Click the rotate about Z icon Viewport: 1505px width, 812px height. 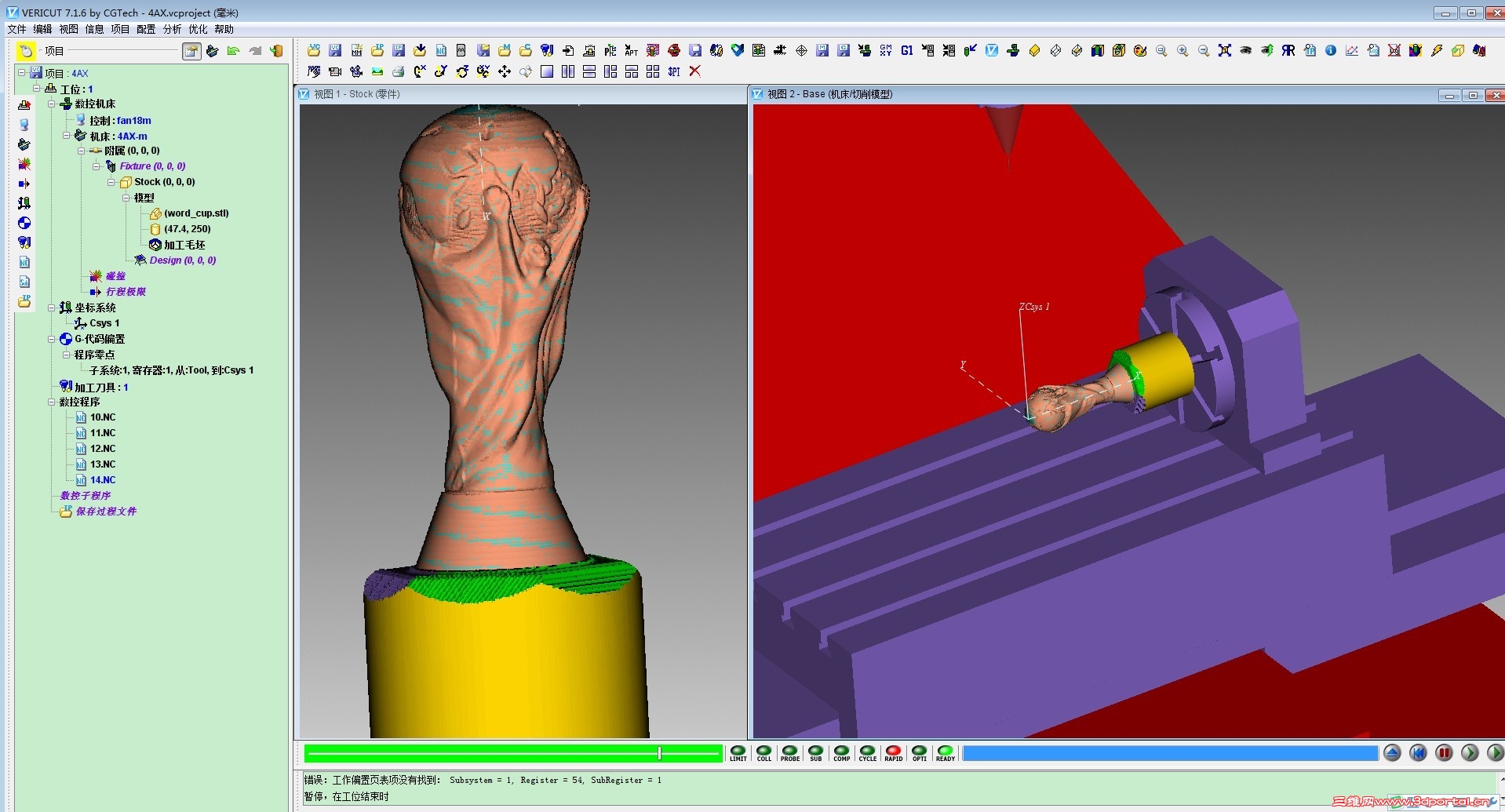(x=462, y=71)
